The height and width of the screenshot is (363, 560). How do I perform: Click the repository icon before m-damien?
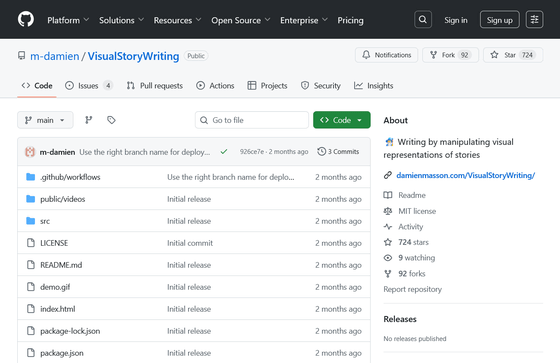(x=22, y=56)
